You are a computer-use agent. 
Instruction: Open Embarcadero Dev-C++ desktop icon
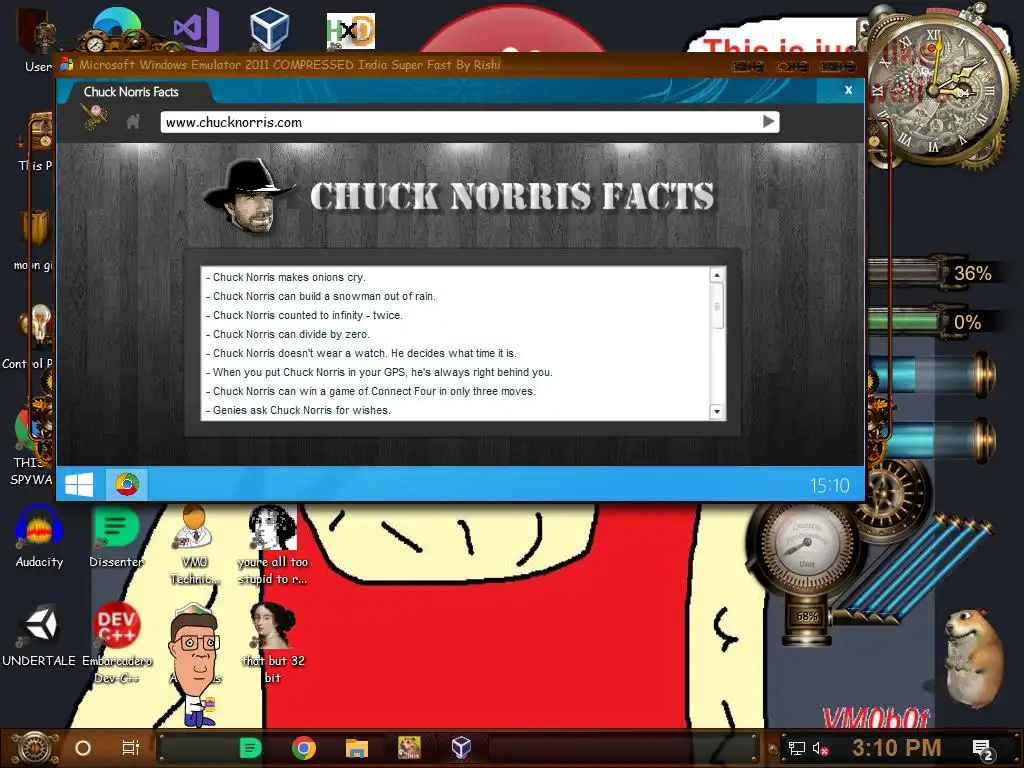click(x=116, y=642)
